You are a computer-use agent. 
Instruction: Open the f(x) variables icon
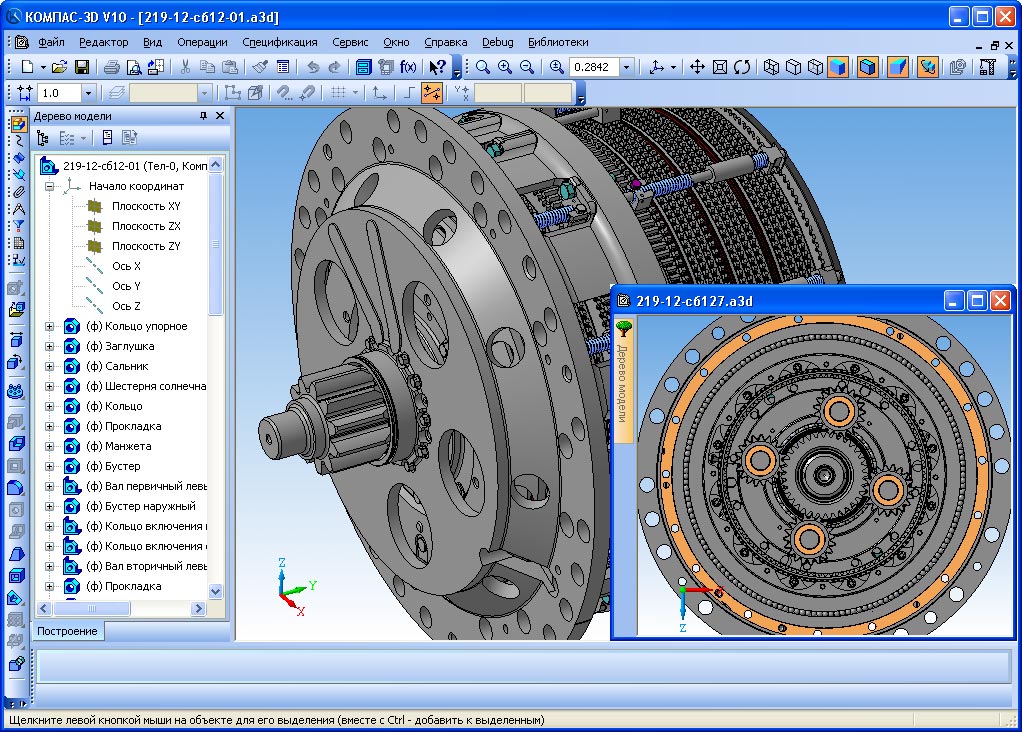[408, 67]
